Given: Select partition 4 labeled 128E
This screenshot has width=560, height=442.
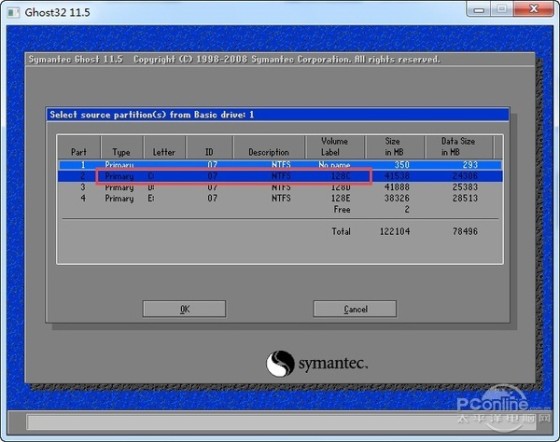Looking at the screenshot, I should (280, 198).
